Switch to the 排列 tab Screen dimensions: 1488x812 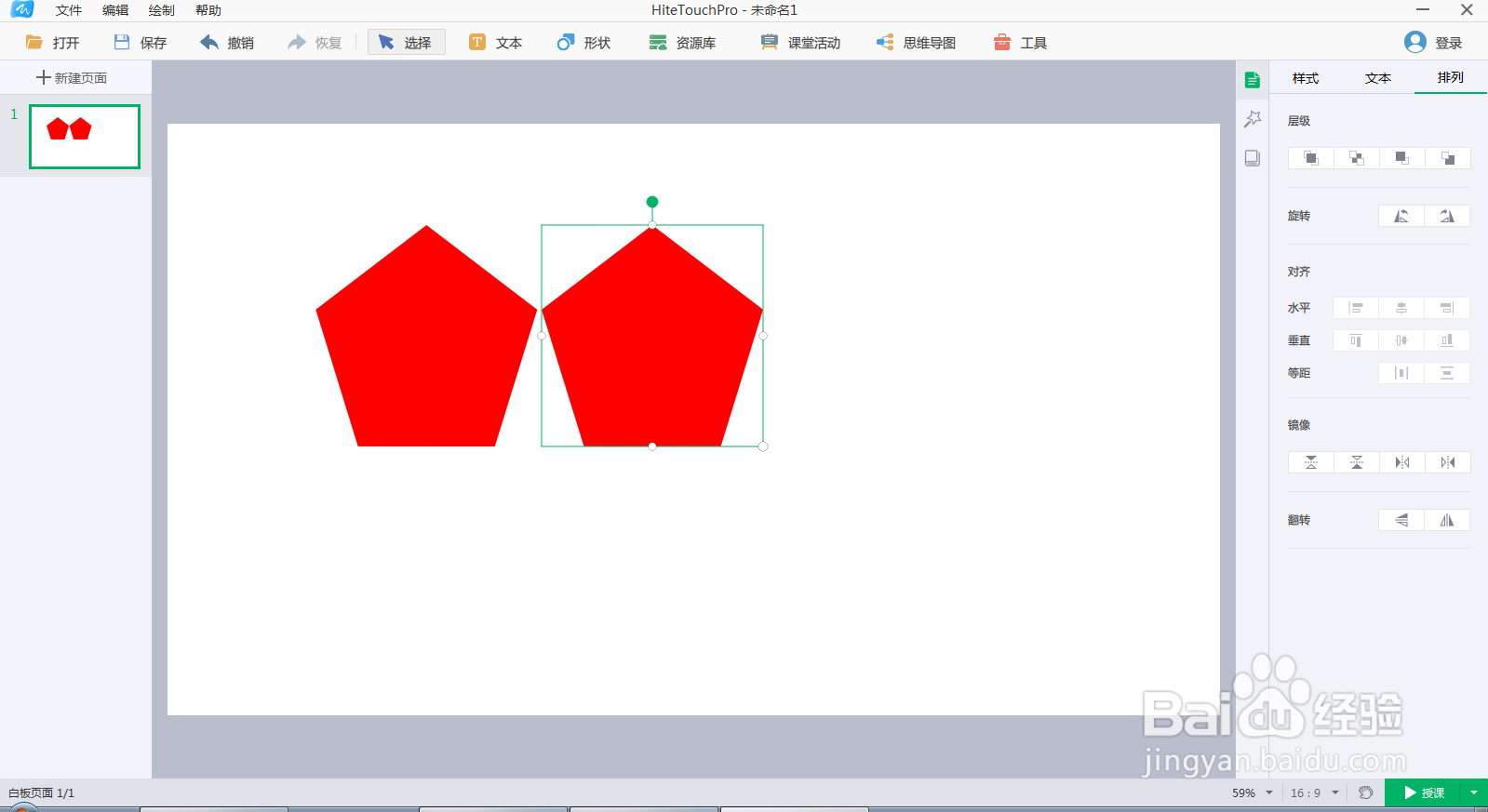tap(1450, 78)
